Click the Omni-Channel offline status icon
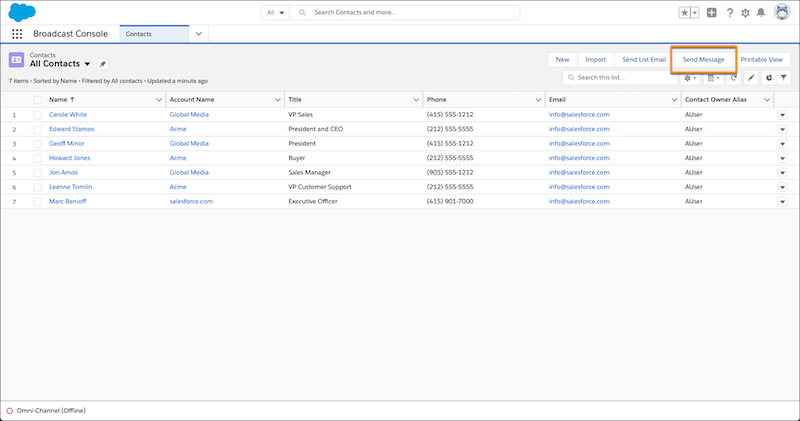Screen dimensions: 800x421 (9, 410)
